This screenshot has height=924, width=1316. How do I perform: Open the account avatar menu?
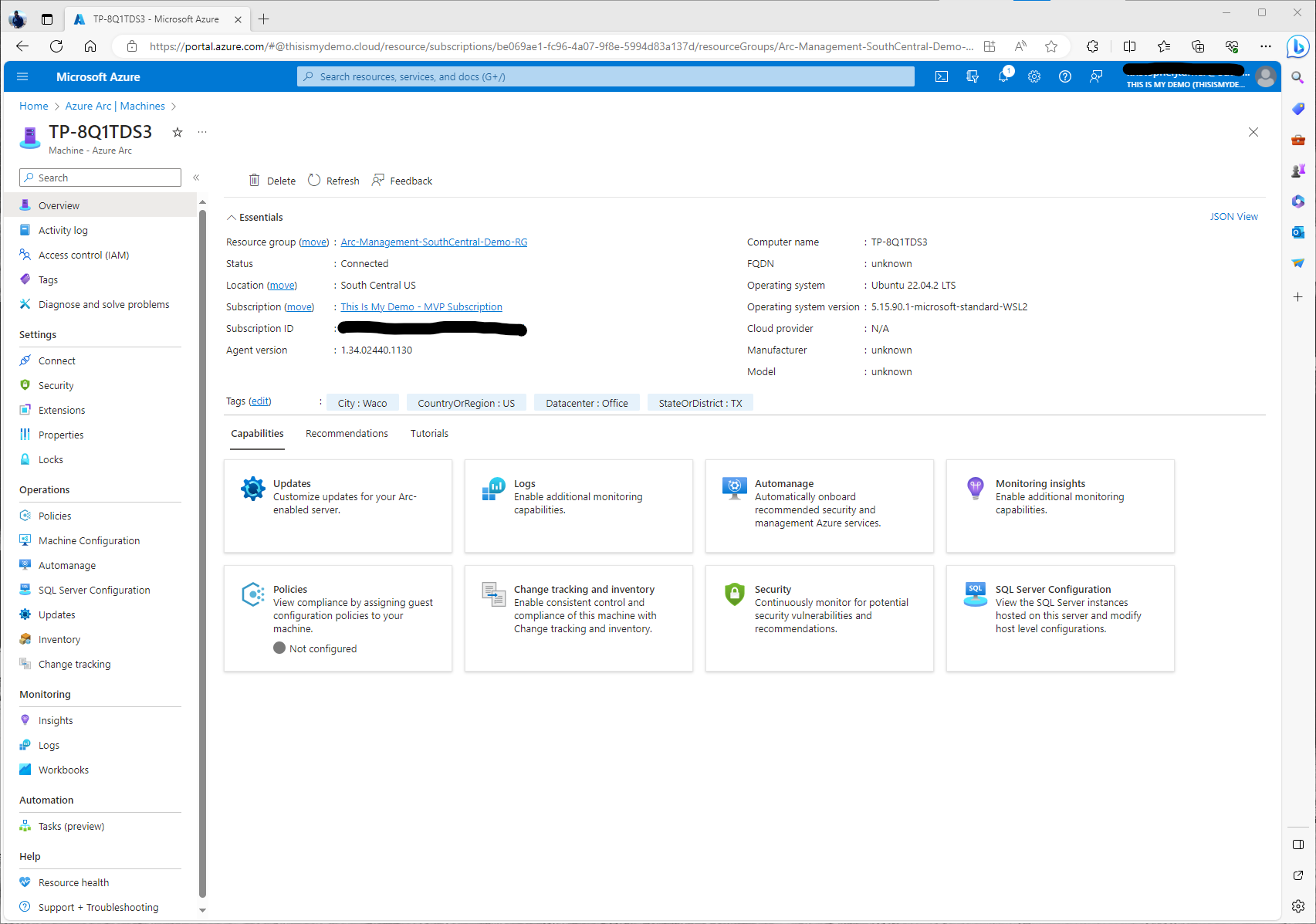1265,76
